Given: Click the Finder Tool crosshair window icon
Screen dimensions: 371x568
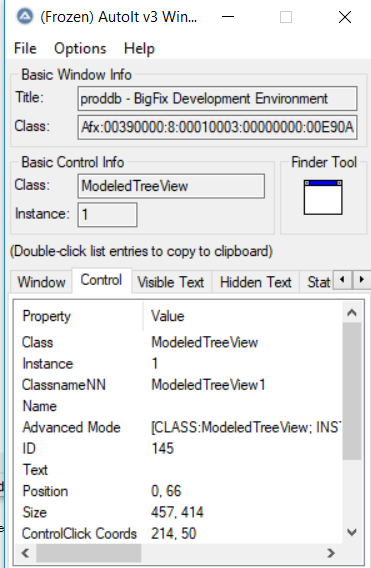Looking at the screenshot, I should click(x=323, y=197).
